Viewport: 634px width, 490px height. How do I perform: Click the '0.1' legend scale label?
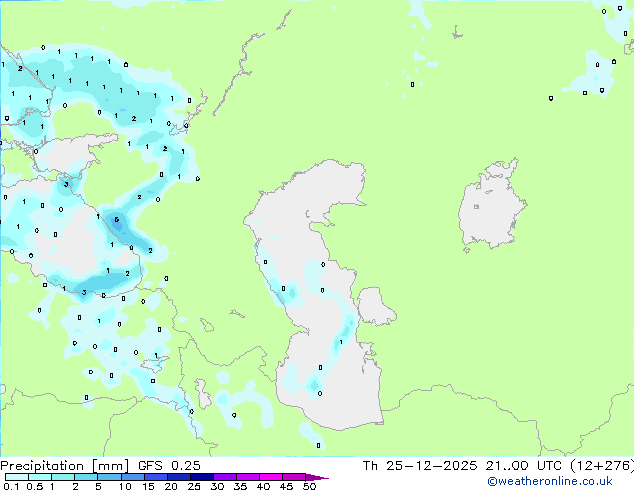pyautogui.click(x=11, y=486)
